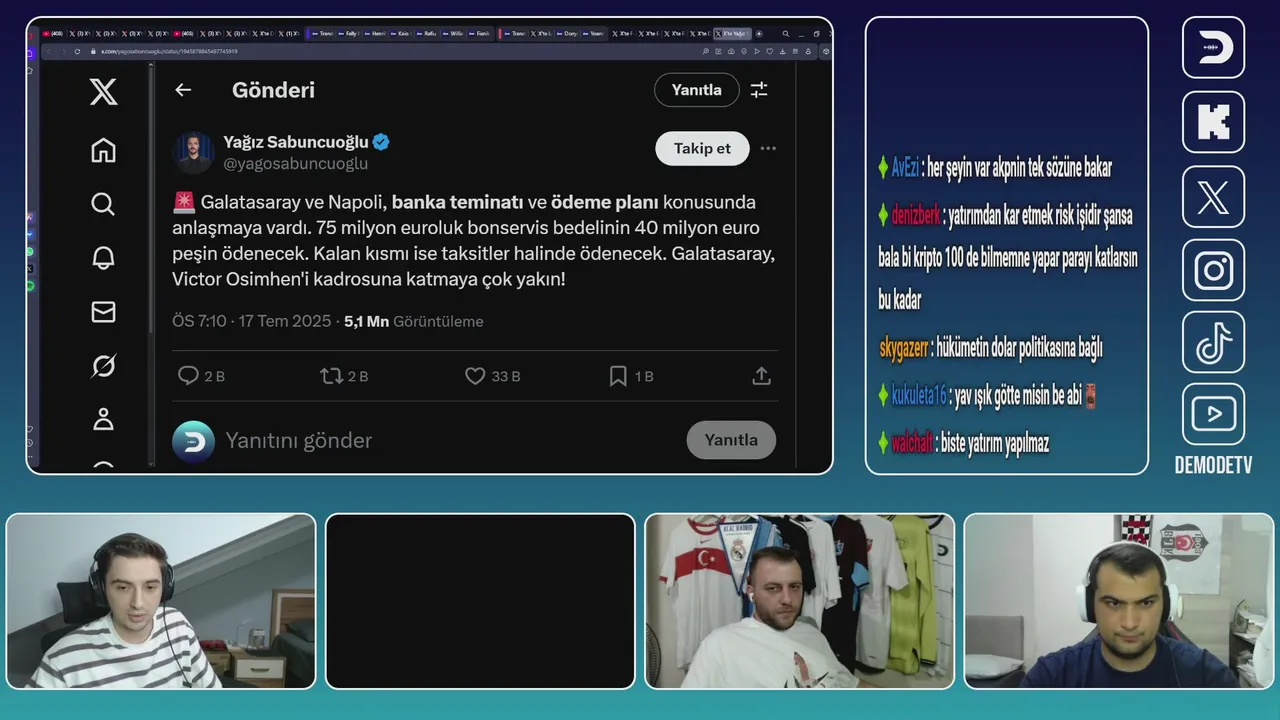Open the three-dot menu on the post
This screenshot has height=720, width=1280.
768,148
